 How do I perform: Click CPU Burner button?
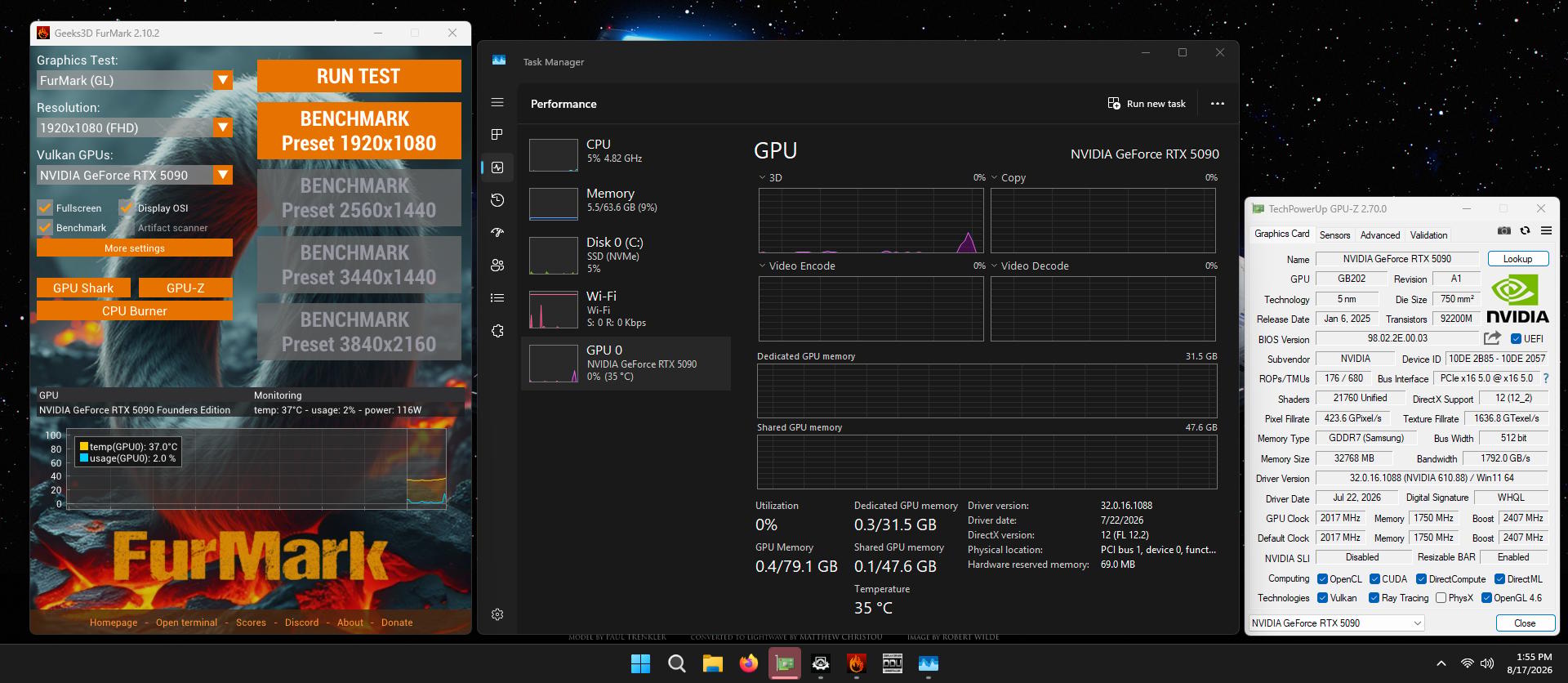click(135, 310)
